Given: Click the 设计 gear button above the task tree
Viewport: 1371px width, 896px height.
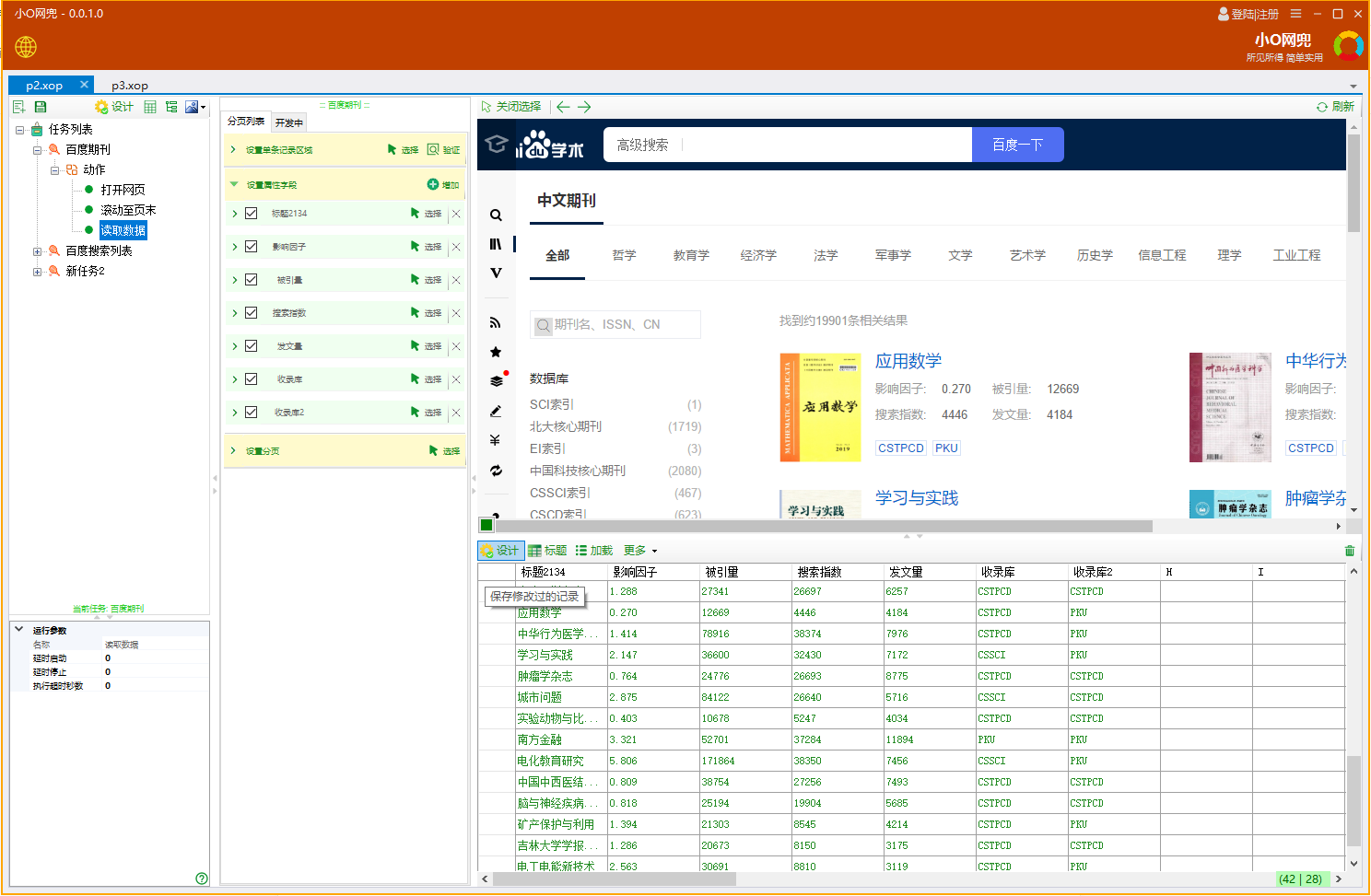Looking at the screenshot, I should click(114, 107).
